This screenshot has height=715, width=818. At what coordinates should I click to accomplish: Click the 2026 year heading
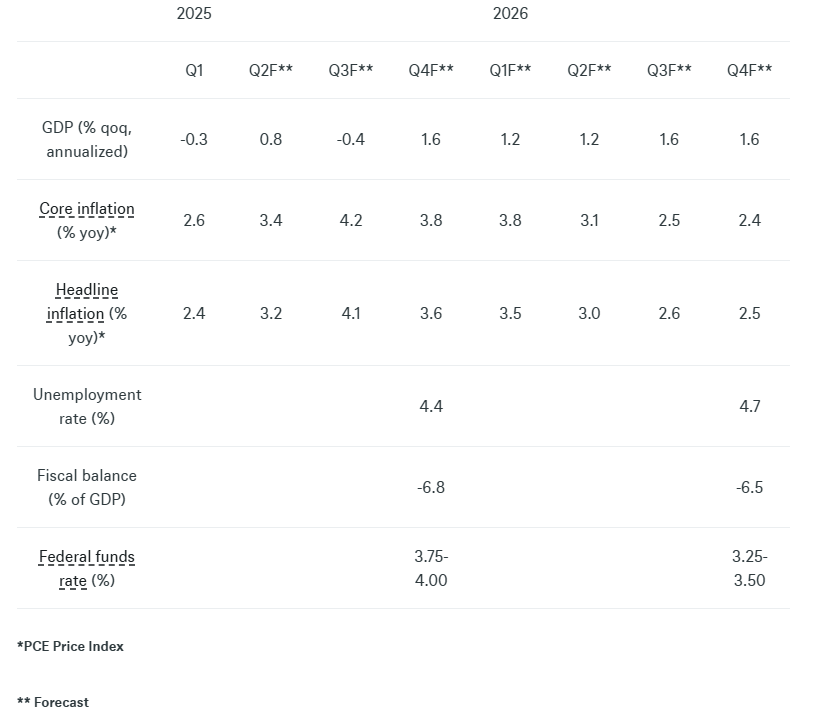[x=510, y=14]
